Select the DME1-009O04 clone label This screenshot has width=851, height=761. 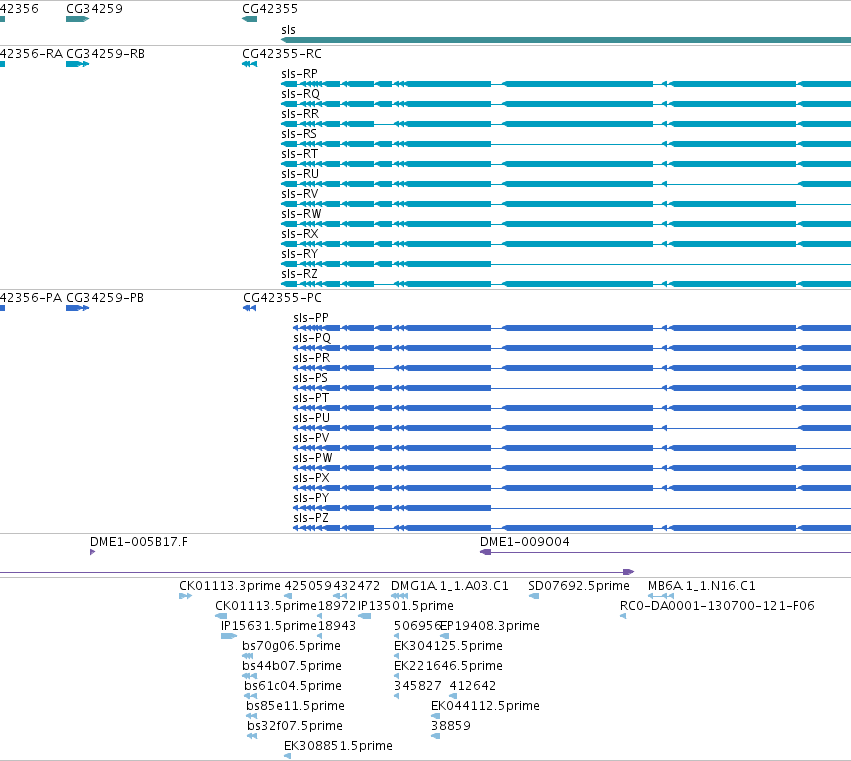coord(525,542)
